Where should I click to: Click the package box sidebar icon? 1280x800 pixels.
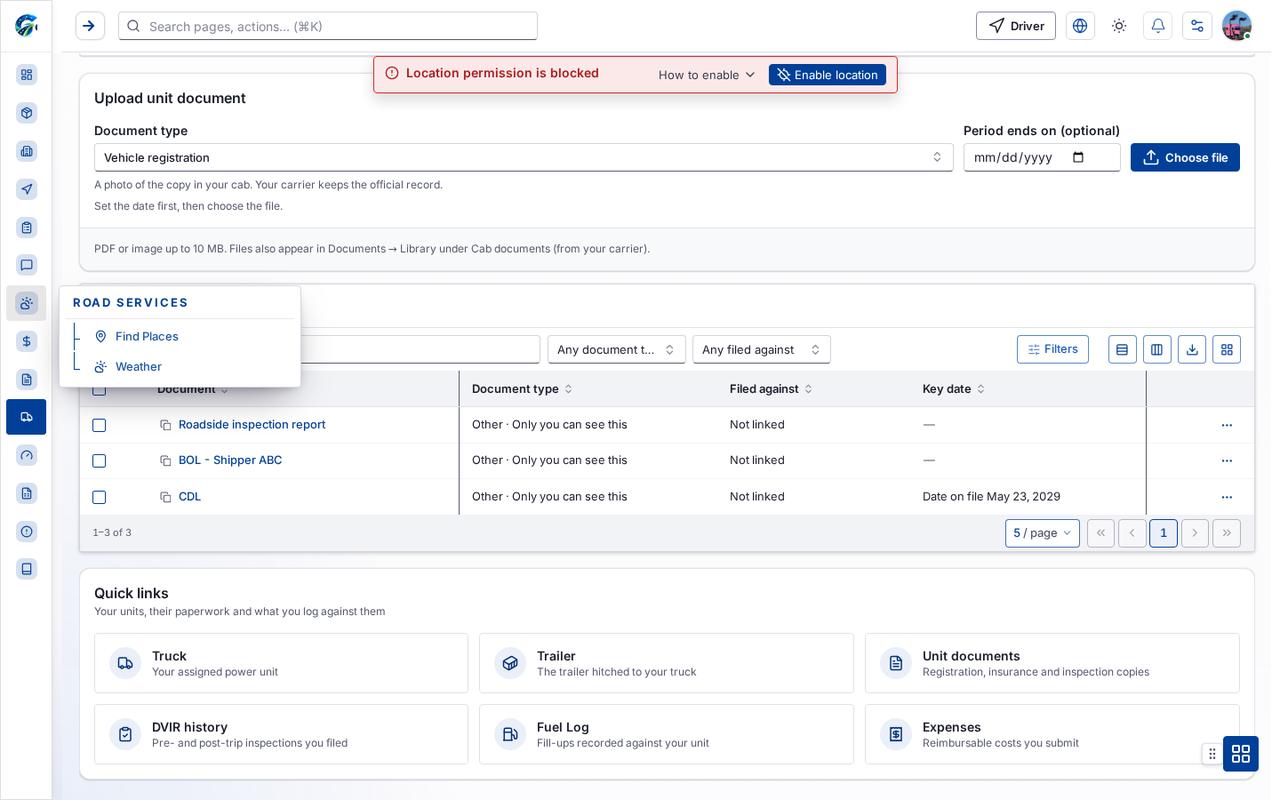pyautogui.click(x=26, y=113)
